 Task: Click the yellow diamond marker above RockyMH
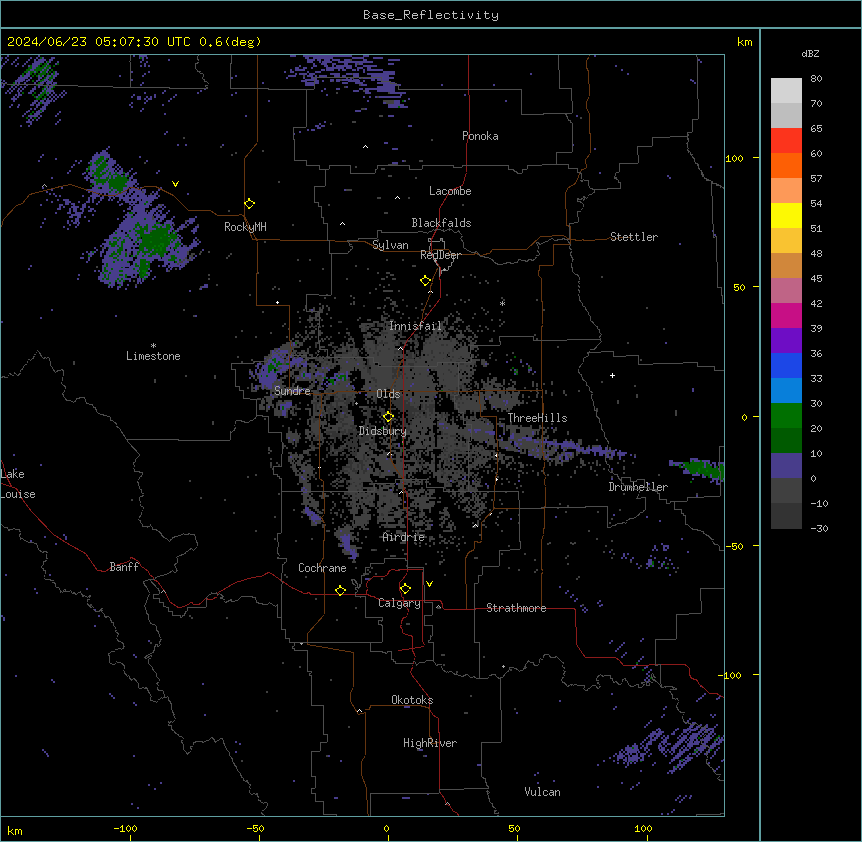[250, 204]
